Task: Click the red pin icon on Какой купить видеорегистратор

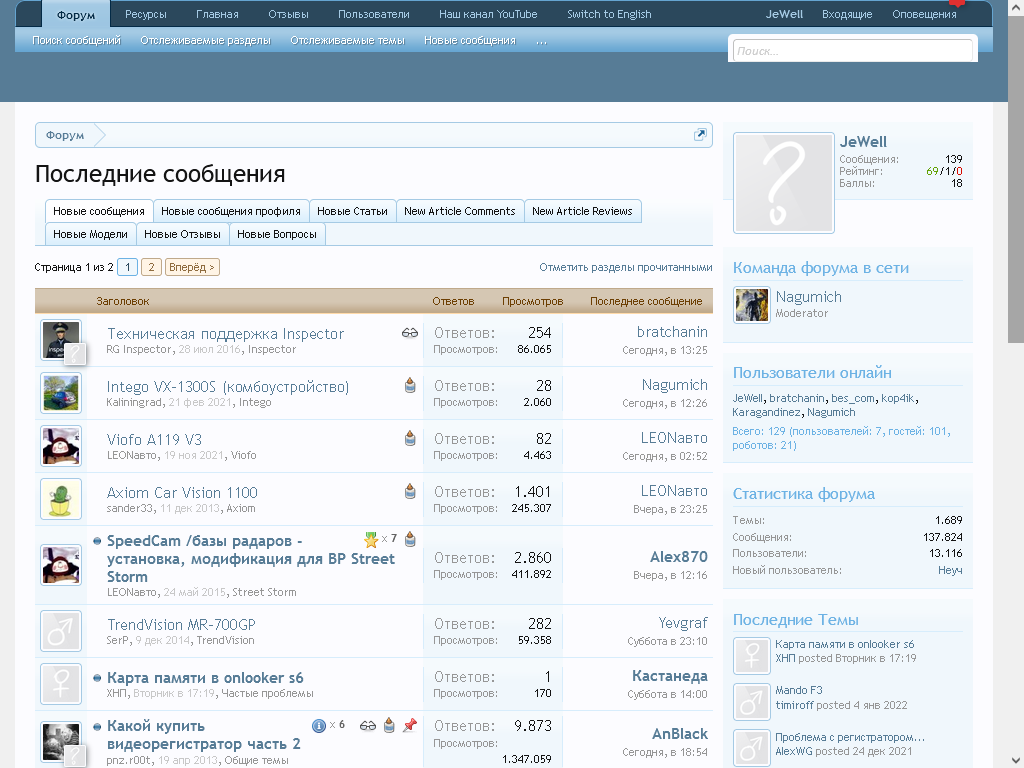Action: pyautogui.click(x=409, y=726)
